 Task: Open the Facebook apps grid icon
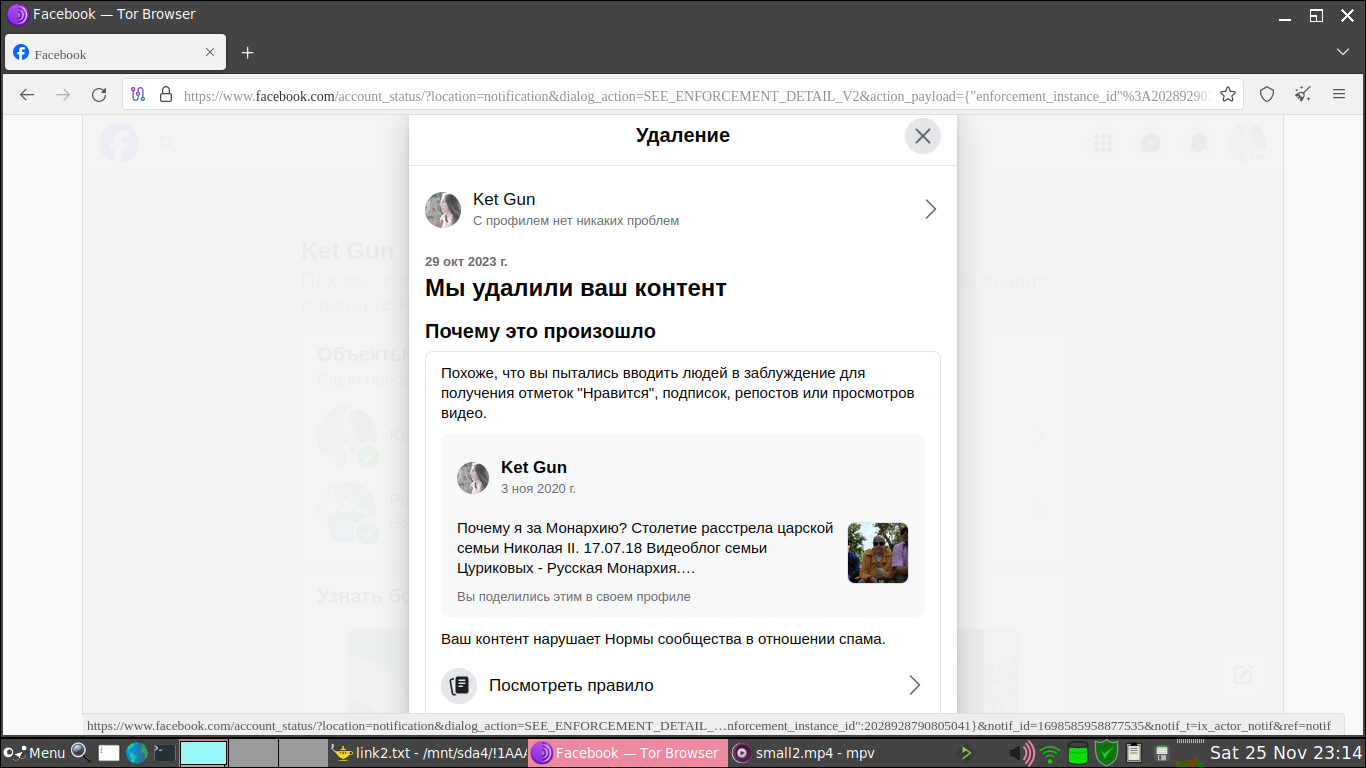coord(1102,143)
